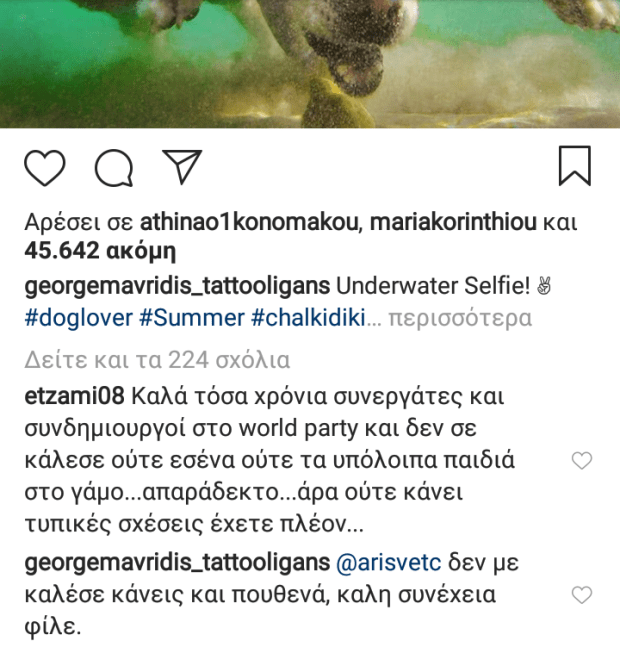The height and width of the screenshot is (647, 620).
Task: Save the post with bookmark icon
Action: (575, 166)
